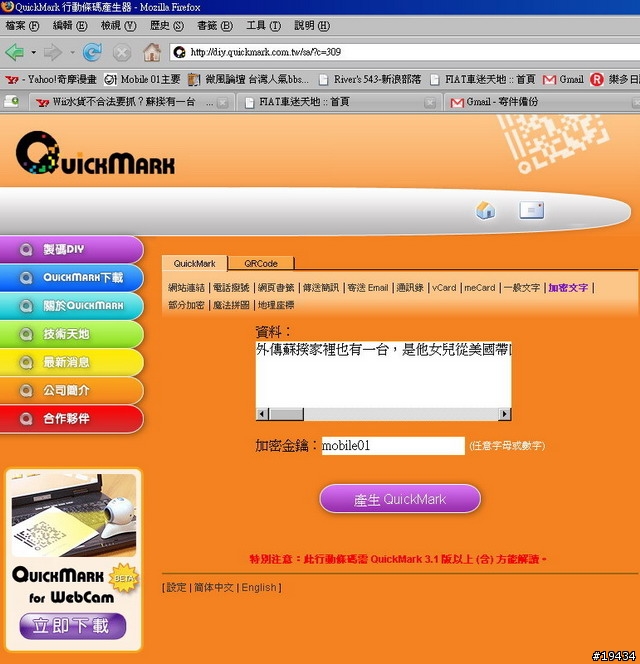
Task: Choose the 加密文字 code option
Action: point(568,288)
